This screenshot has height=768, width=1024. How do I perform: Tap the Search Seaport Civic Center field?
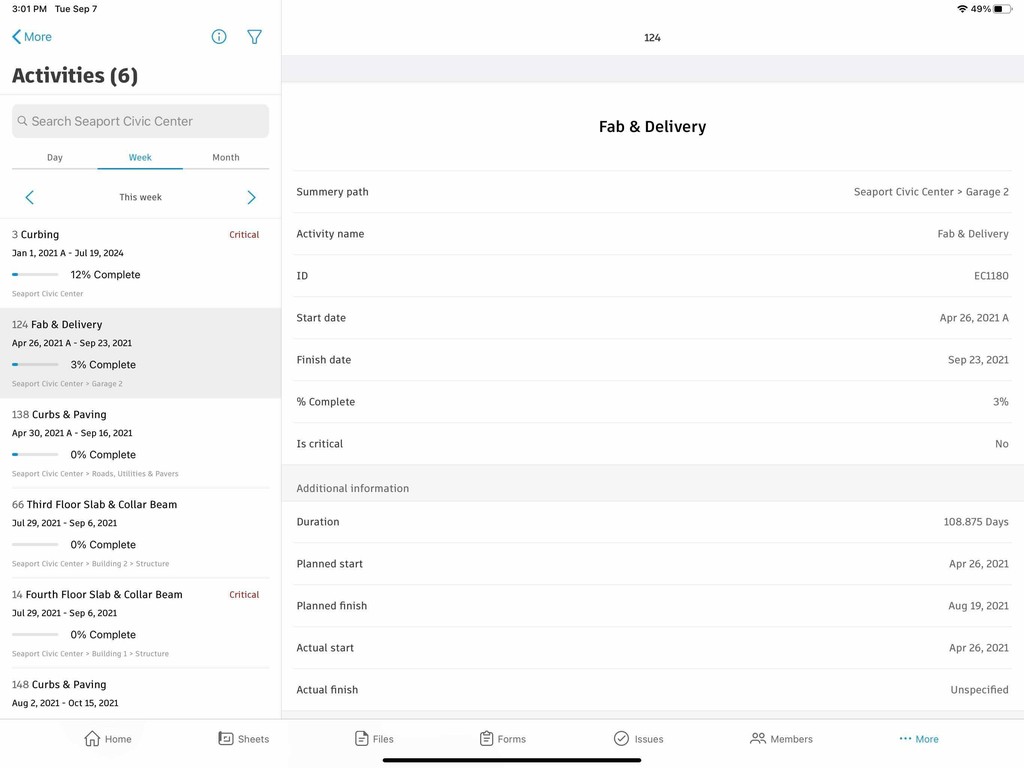point(140,120)
